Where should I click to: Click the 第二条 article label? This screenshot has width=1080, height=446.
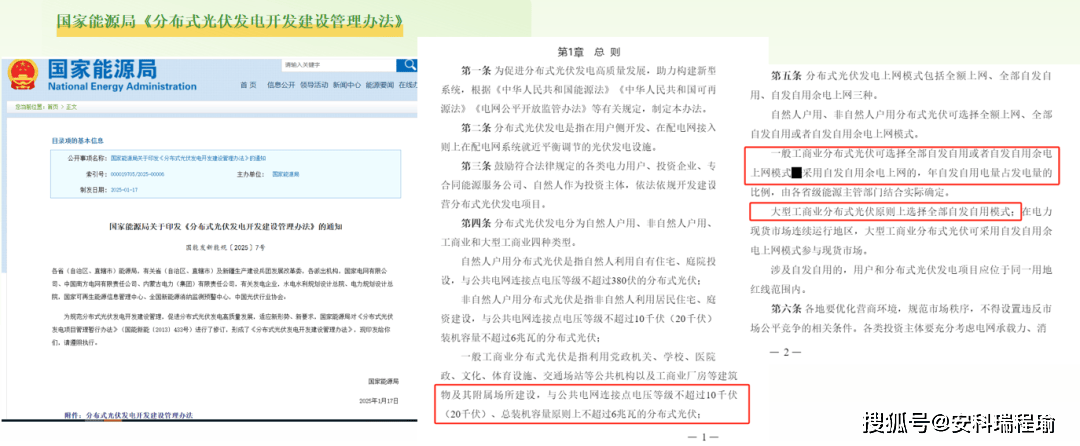click(476, 128)
